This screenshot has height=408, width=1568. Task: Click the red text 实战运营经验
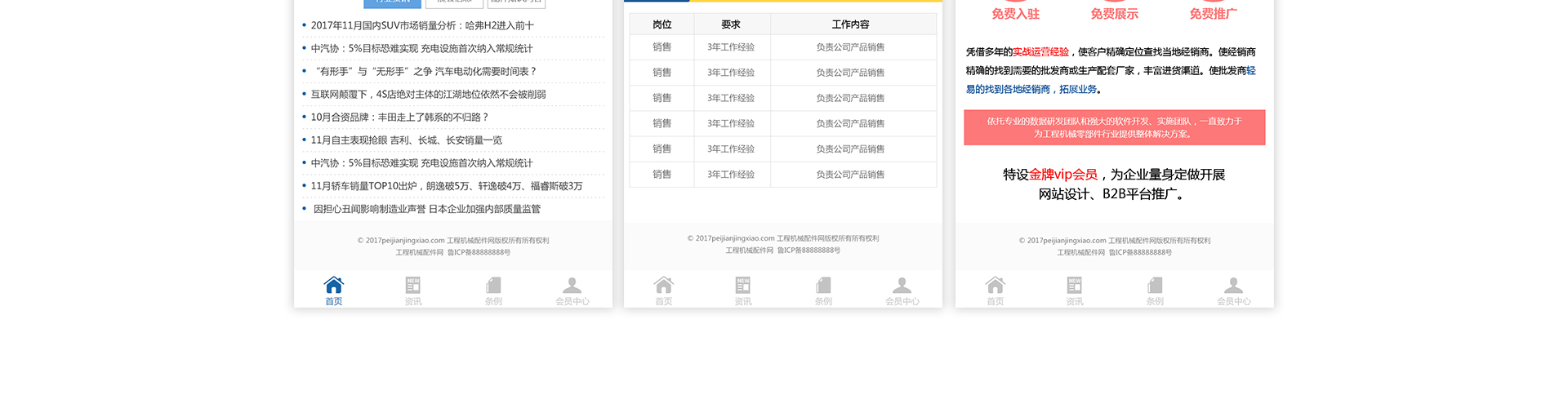1040,51
